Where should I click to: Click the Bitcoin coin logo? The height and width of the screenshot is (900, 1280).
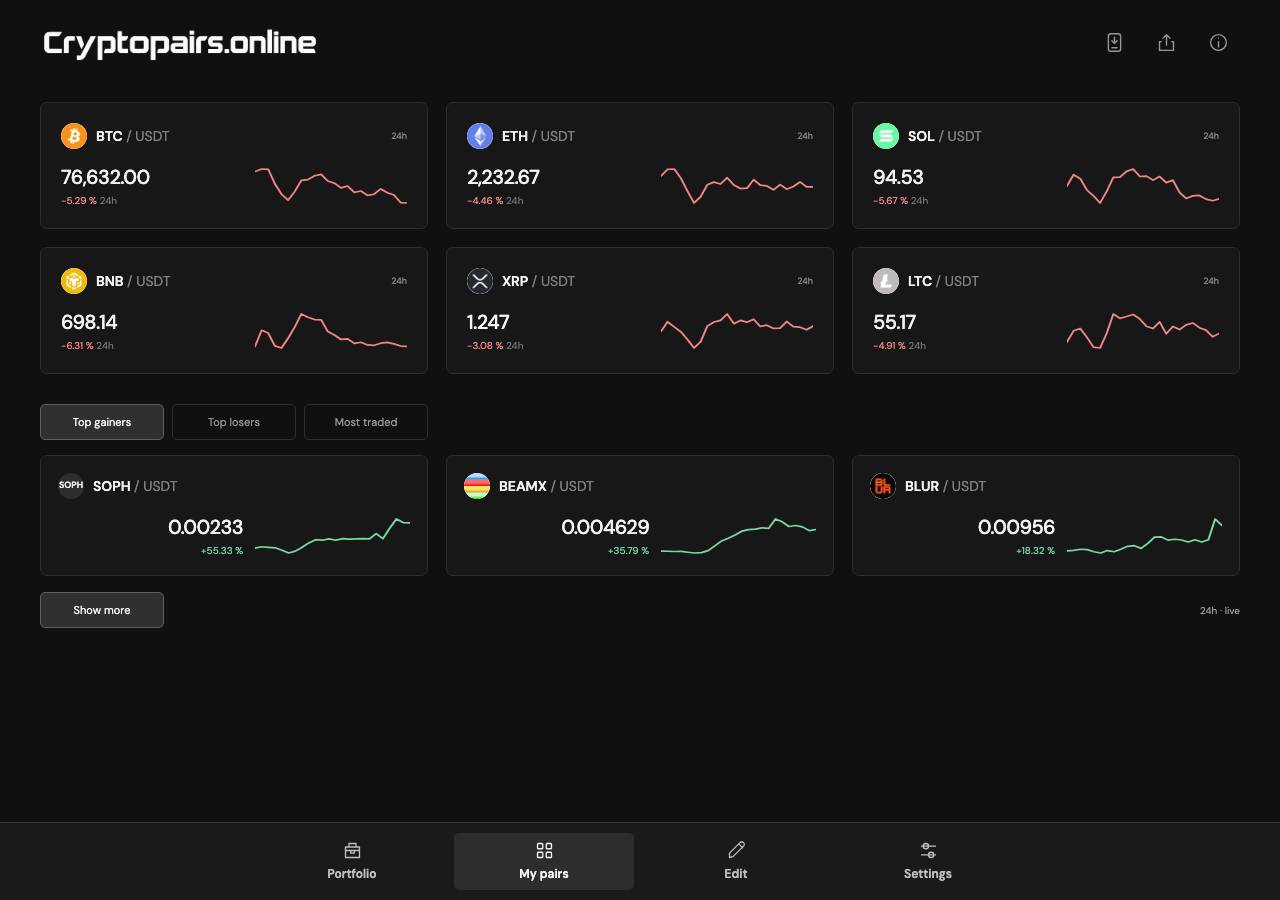pyautogui.click(x=74, y=136)
